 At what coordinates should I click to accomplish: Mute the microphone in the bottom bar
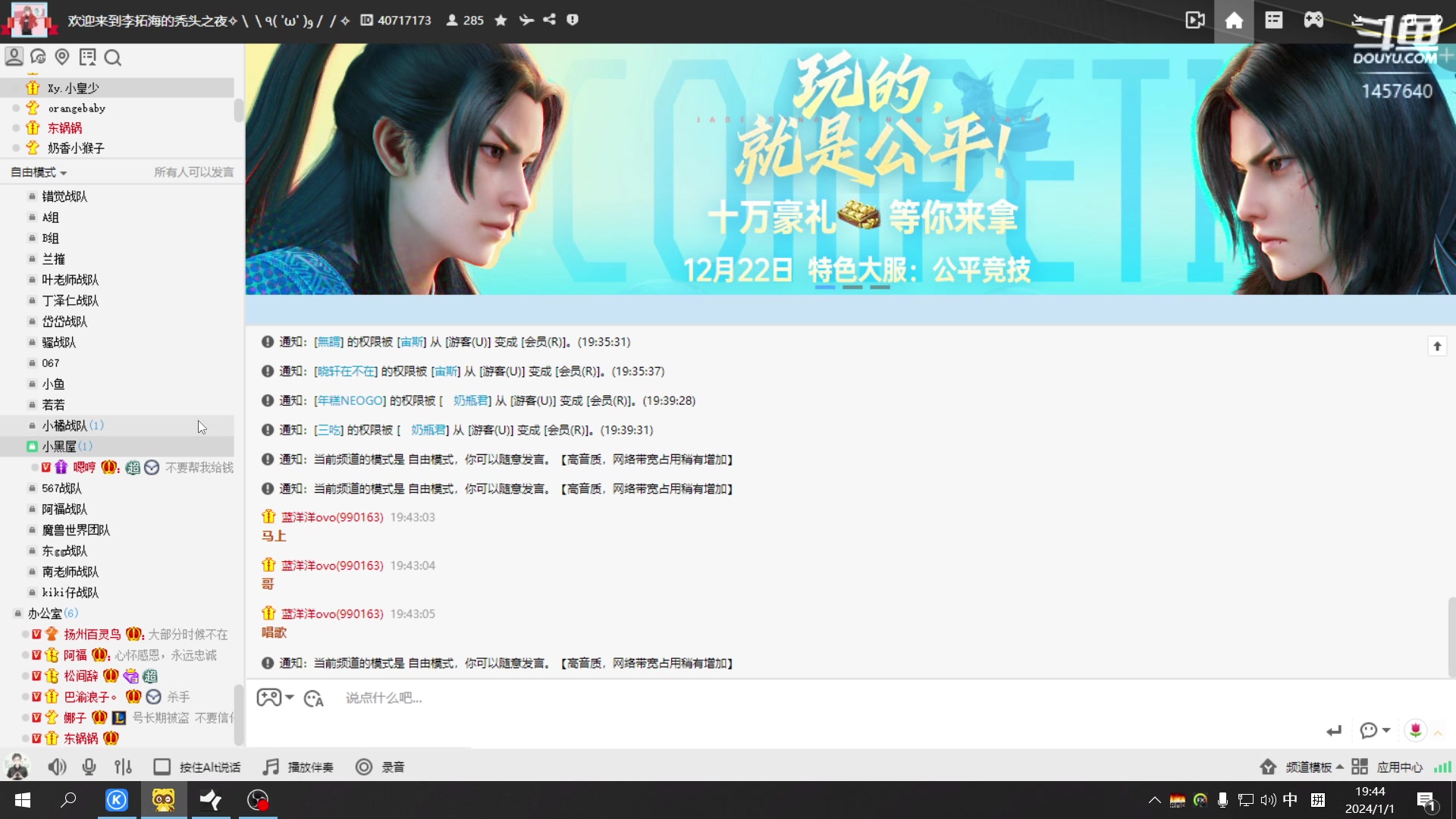click(89, 767)
